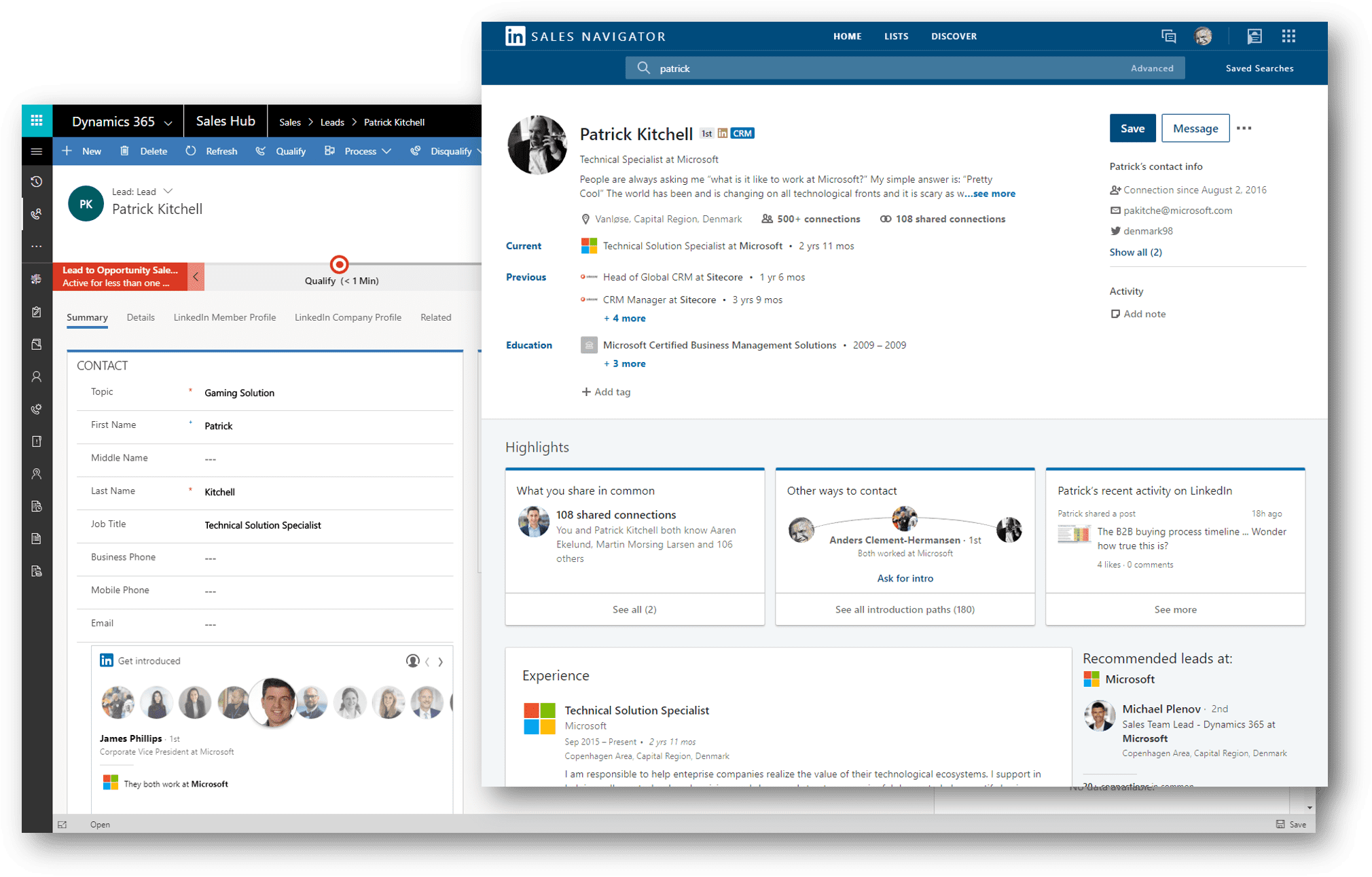Click the Disqualify toolbar icon

tap(415, 151)
